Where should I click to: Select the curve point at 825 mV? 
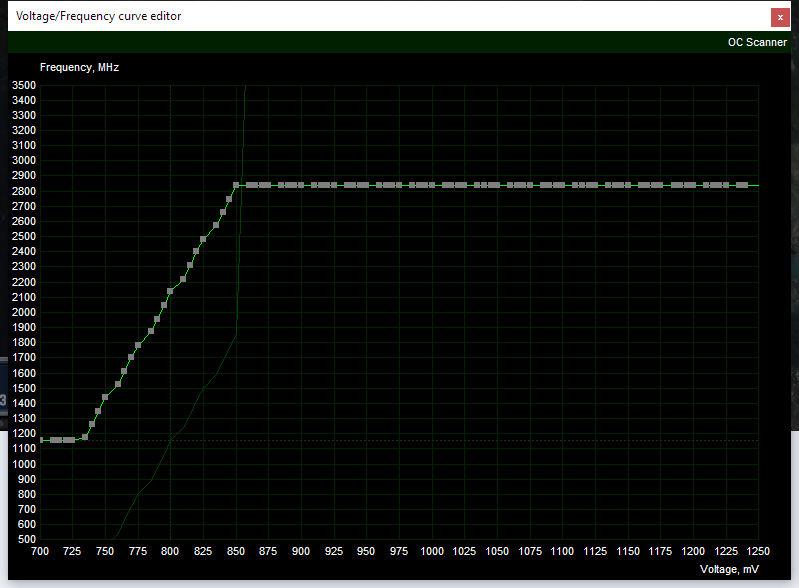[203, 239]
